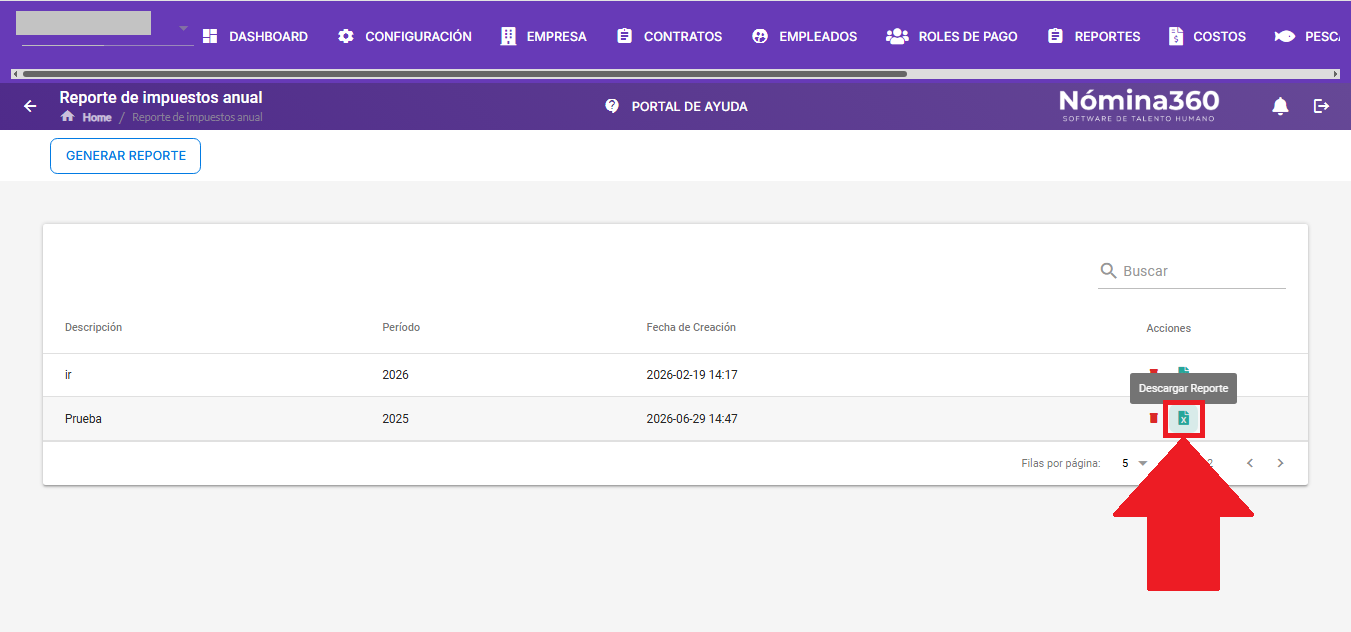Image resolution: width=1351 pixels, height=632 pixels.
Task: Open PORTAL DE AYUDA link
Action: [x=677, y=106]
